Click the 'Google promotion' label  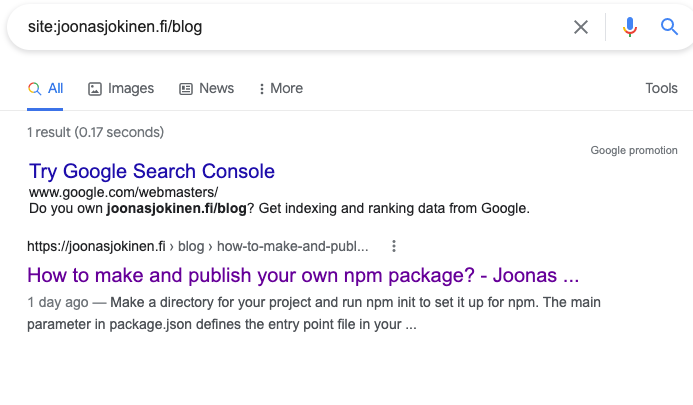634,150
